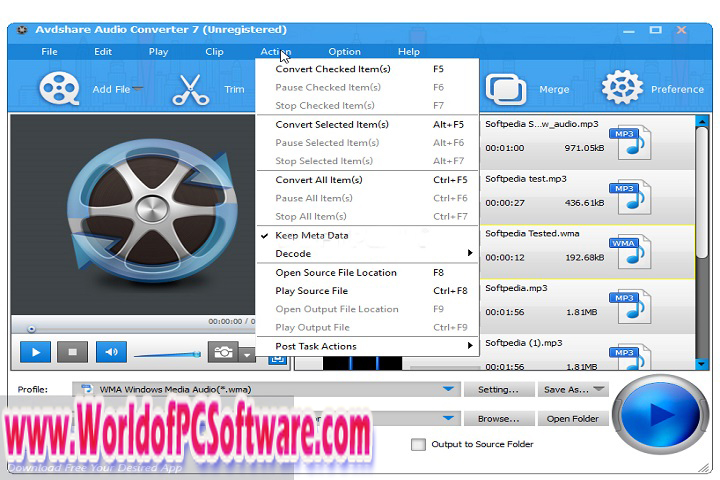
Task: Click the Trim toolbar label
Action: click(x=234, y=89)
